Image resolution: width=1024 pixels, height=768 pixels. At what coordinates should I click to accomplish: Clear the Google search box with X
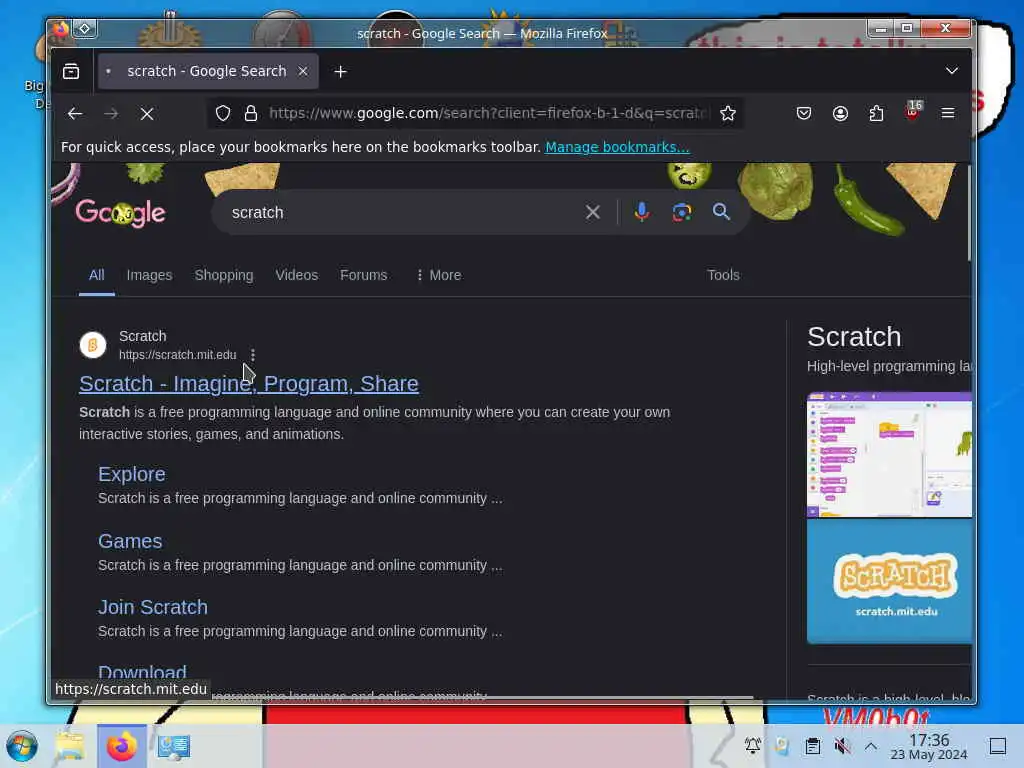tap(592, 212)
